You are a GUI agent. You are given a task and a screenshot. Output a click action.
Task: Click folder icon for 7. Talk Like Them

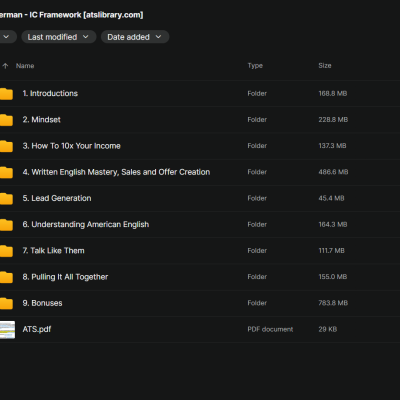coord(6,251)
